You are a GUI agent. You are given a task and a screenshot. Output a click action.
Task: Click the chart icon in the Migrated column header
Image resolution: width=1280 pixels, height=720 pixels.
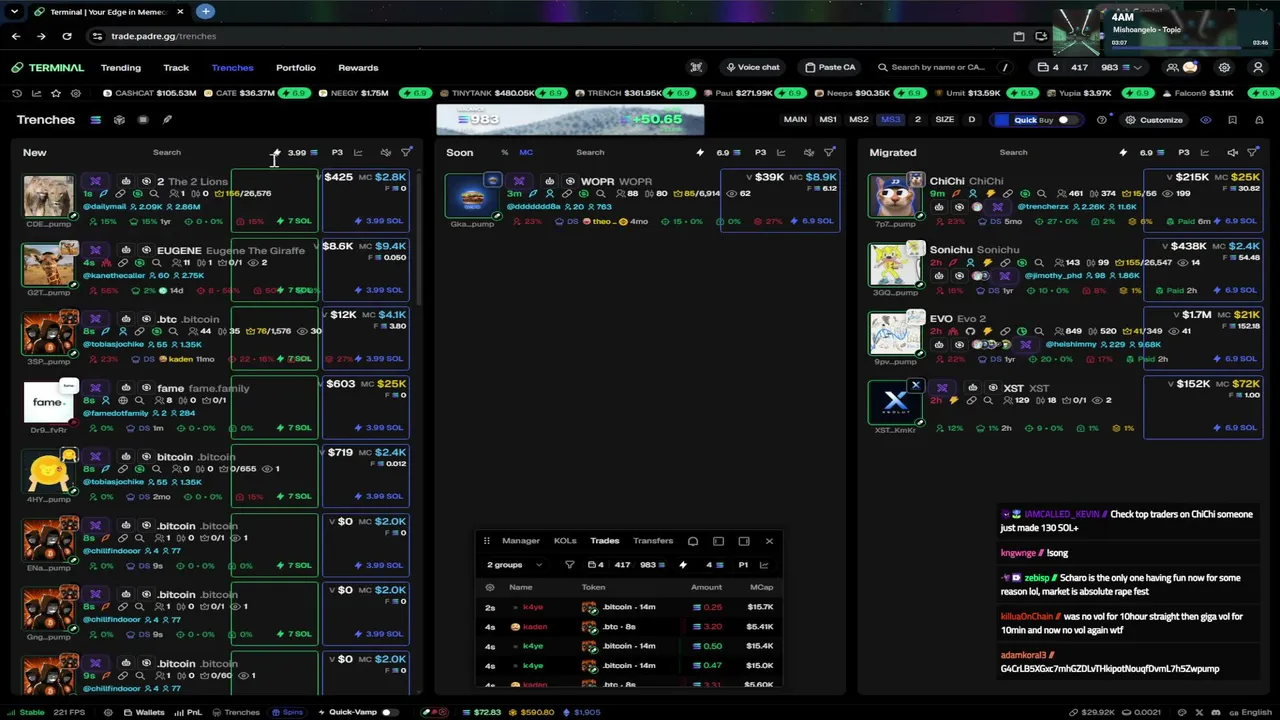1205,152
